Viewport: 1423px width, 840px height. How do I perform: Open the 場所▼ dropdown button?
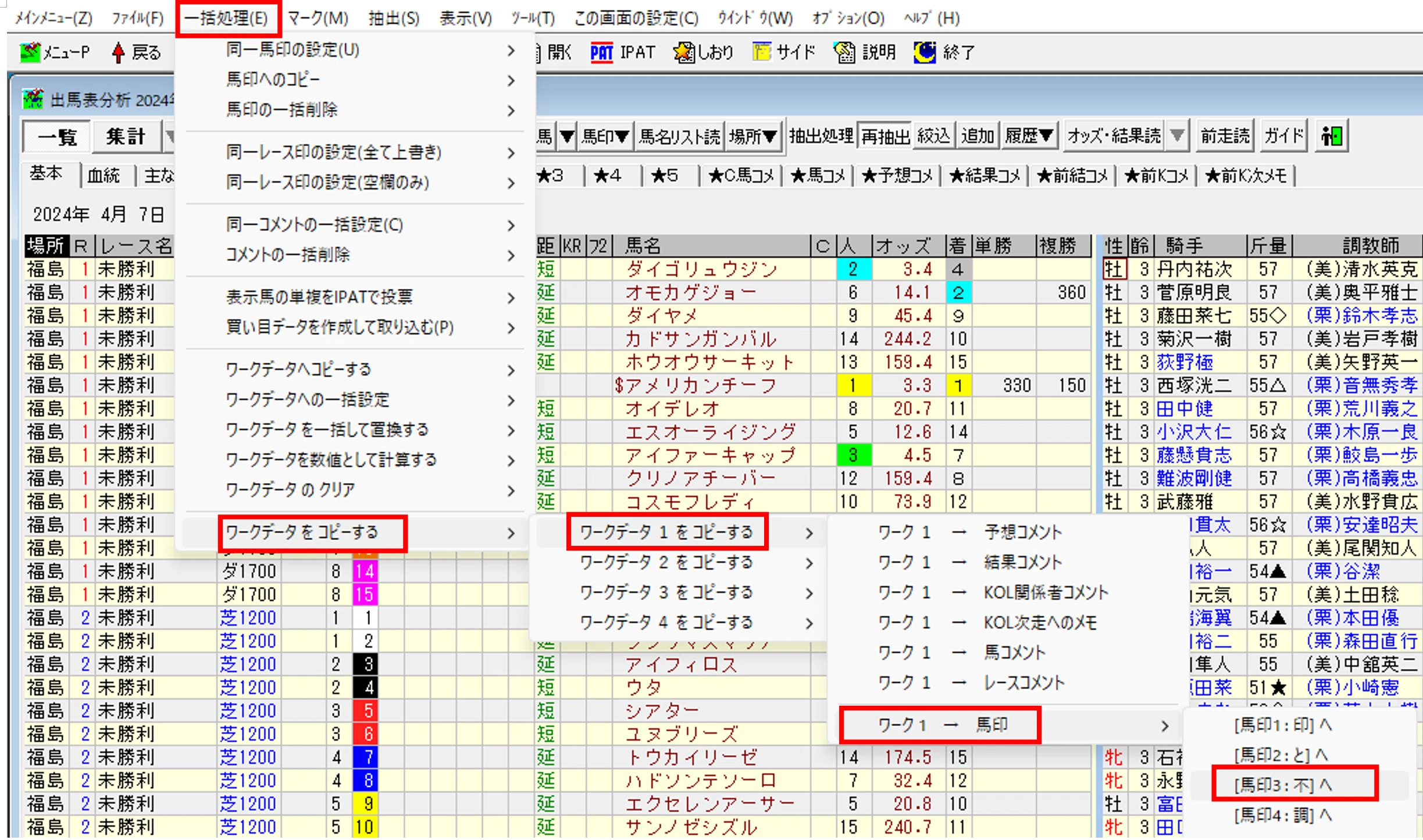click(x=753, y=137)
